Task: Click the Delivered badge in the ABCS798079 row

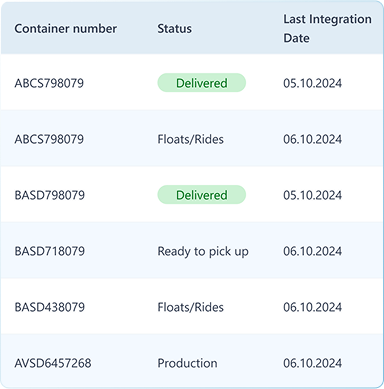Action: [x=202, y=83]
